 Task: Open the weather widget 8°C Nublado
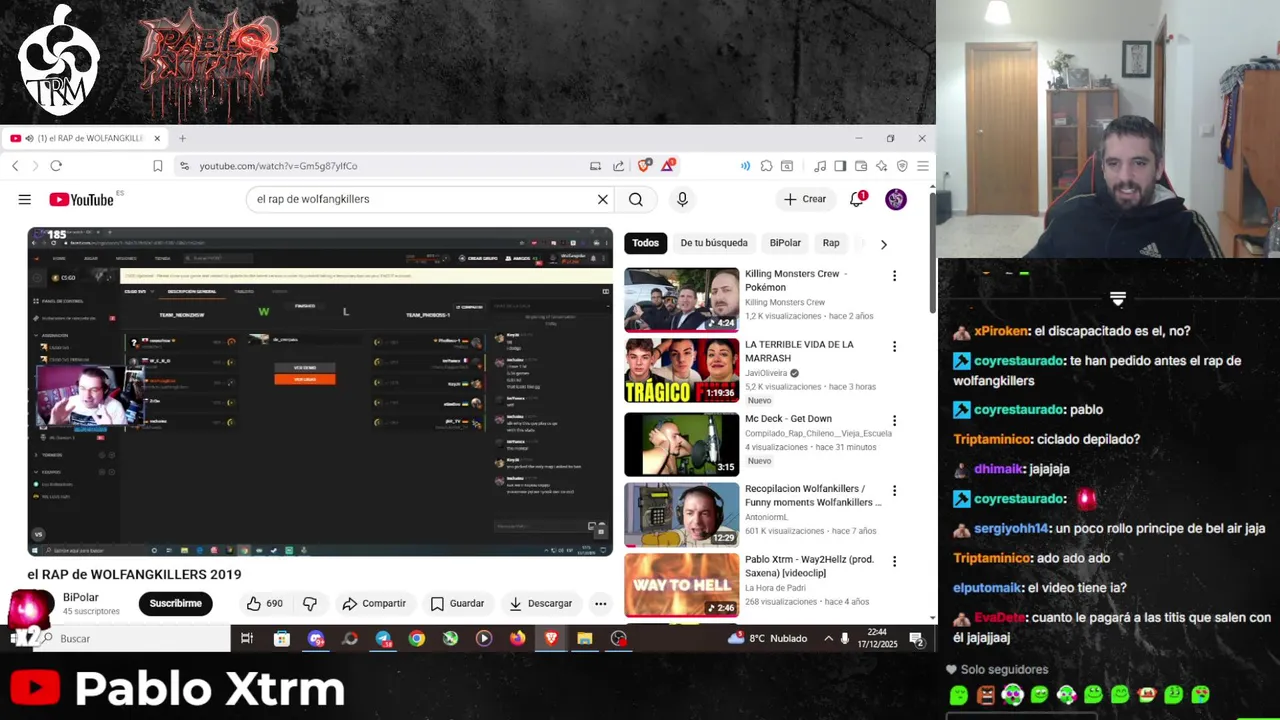pyautogui.click(x=768, y=638)
